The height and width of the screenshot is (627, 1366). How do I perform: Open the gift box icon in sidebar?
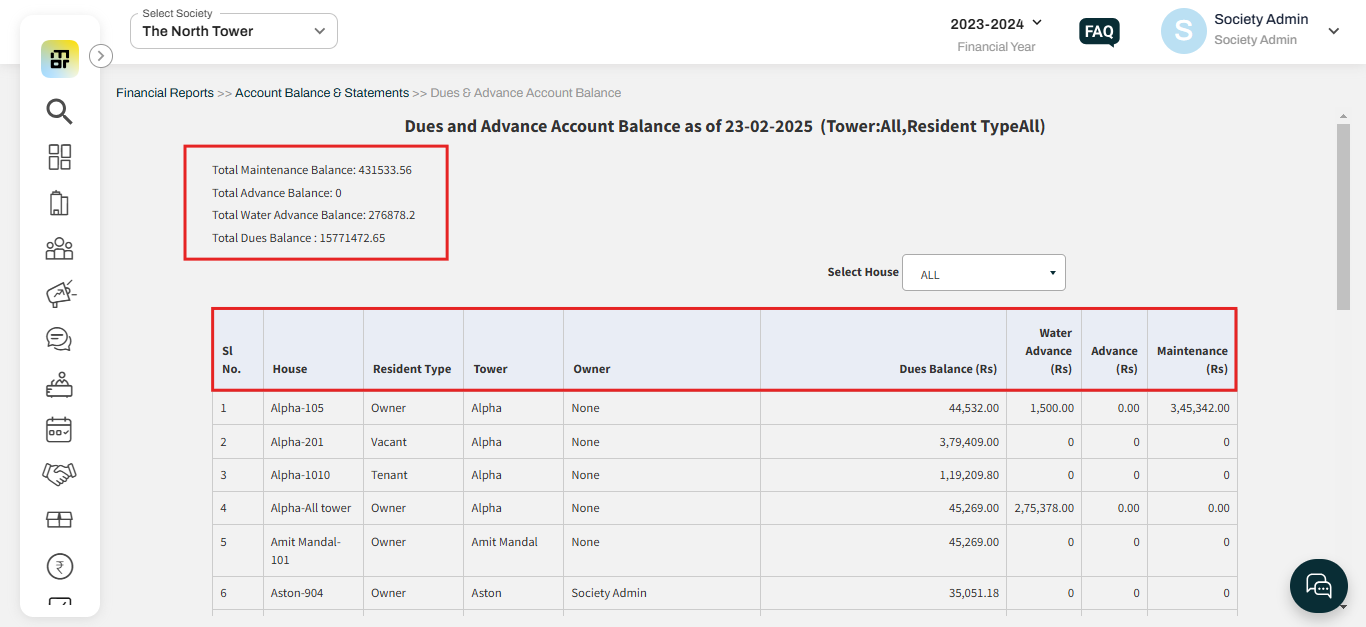point(60,520)
